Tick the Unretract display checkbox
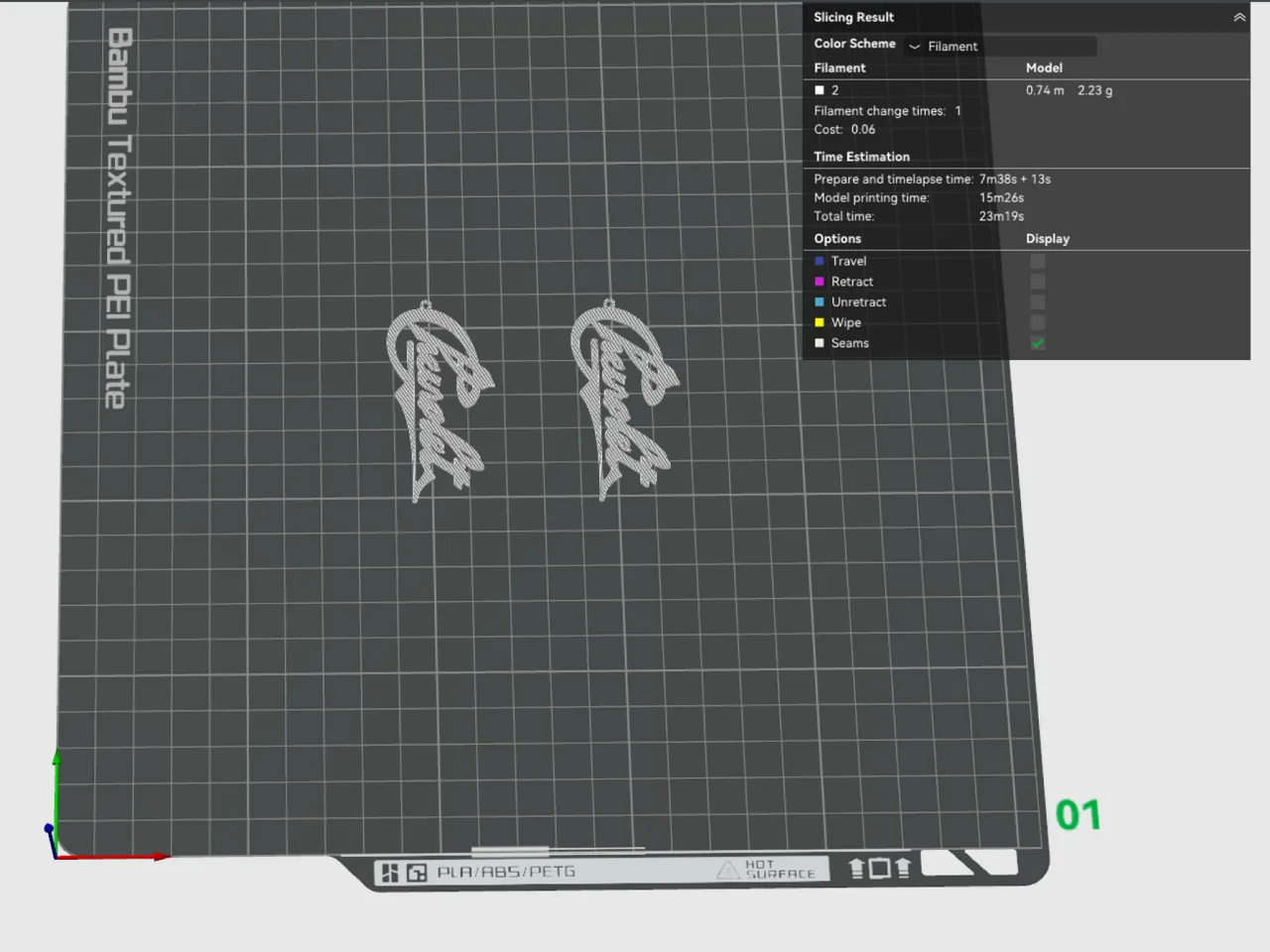Screen dimensions: 1270x952 click(x=1038, y=302)
